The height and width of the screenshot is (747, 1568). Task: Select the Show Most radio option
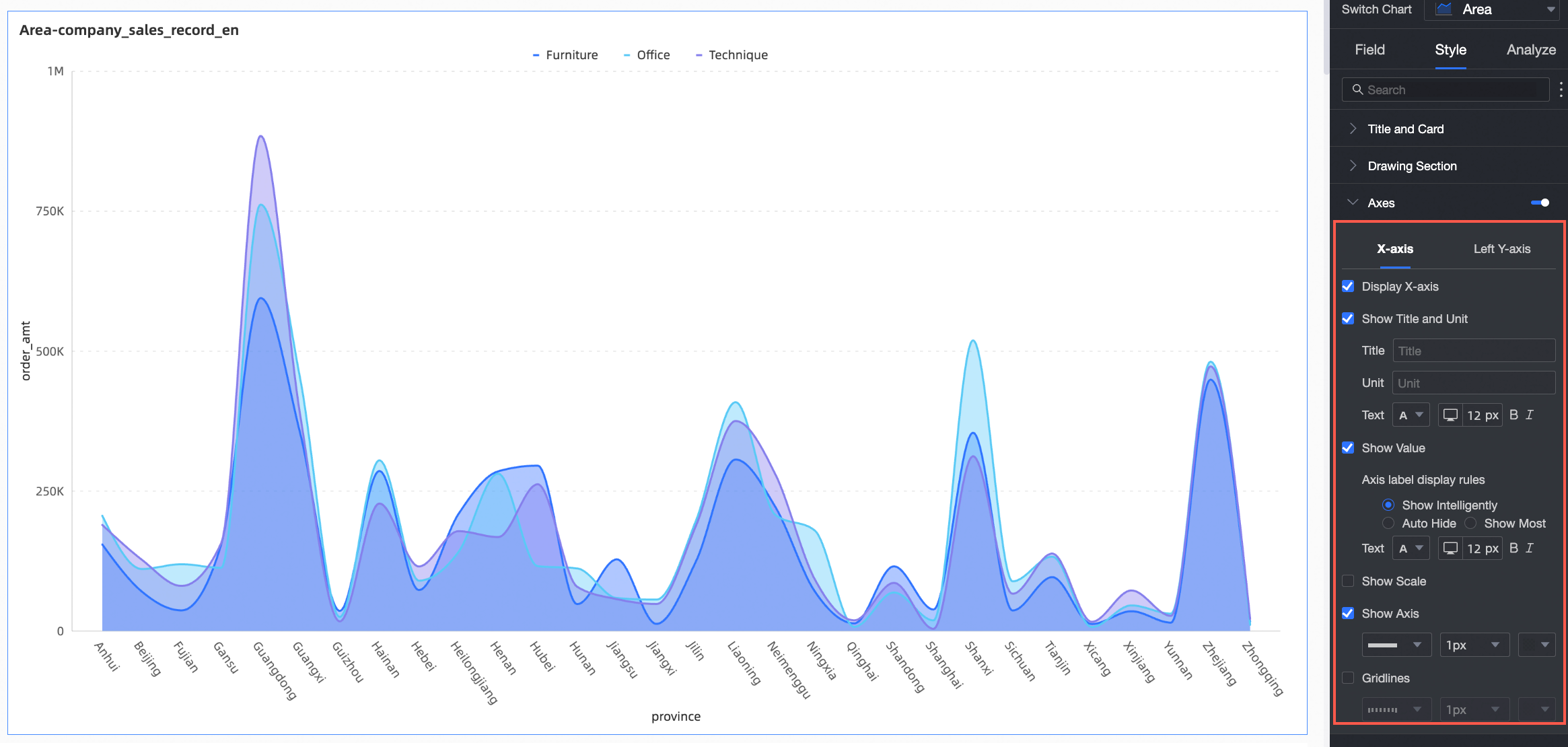(x=1470, y=523)
